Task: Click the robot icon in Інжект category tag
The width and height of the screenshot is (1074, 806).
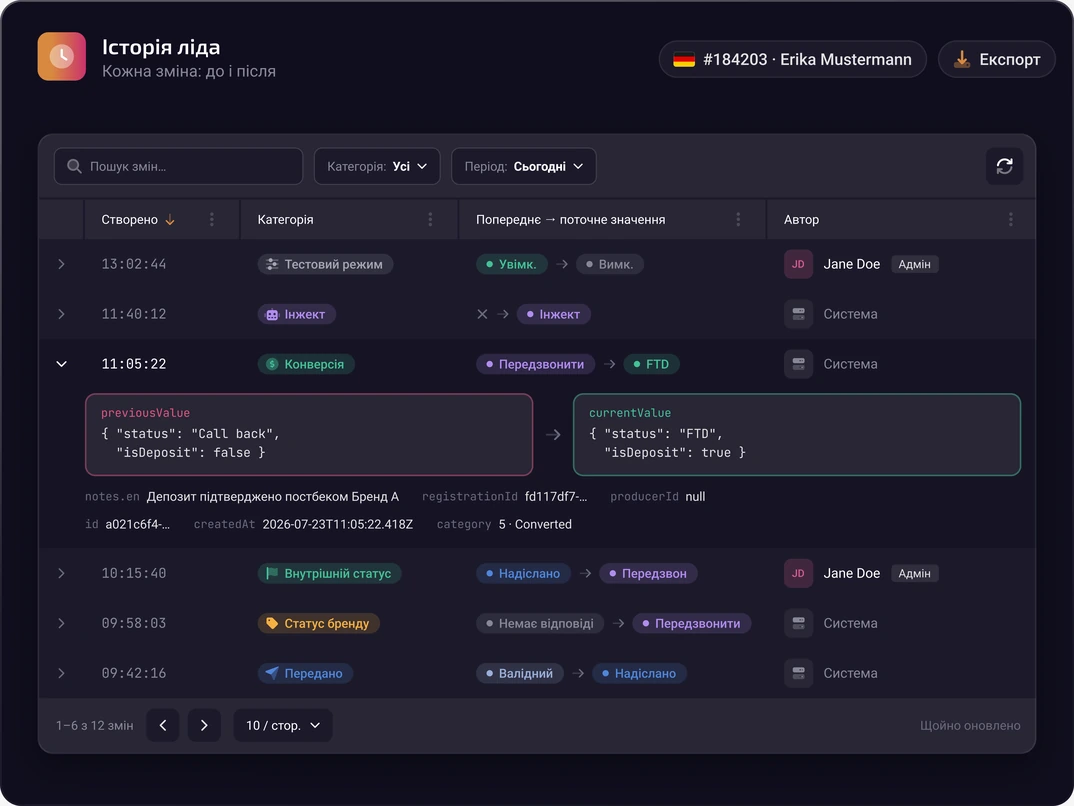Action: [272, 314]
